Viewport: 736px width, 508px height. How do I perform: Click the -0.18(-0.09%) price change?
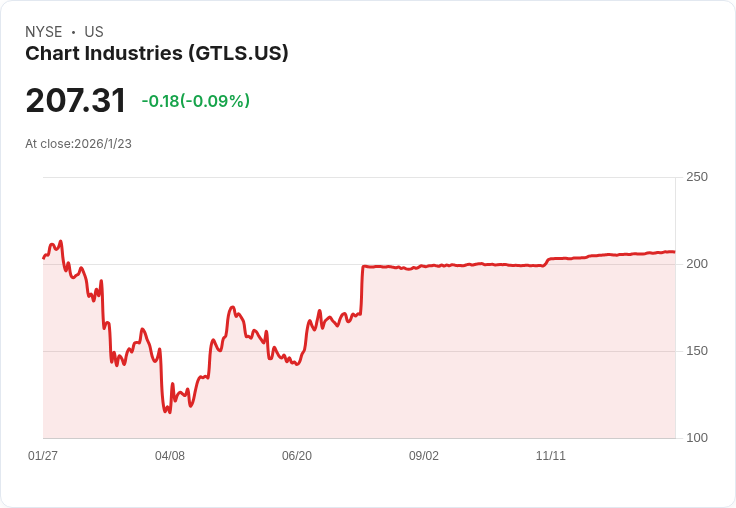point(196,101)
